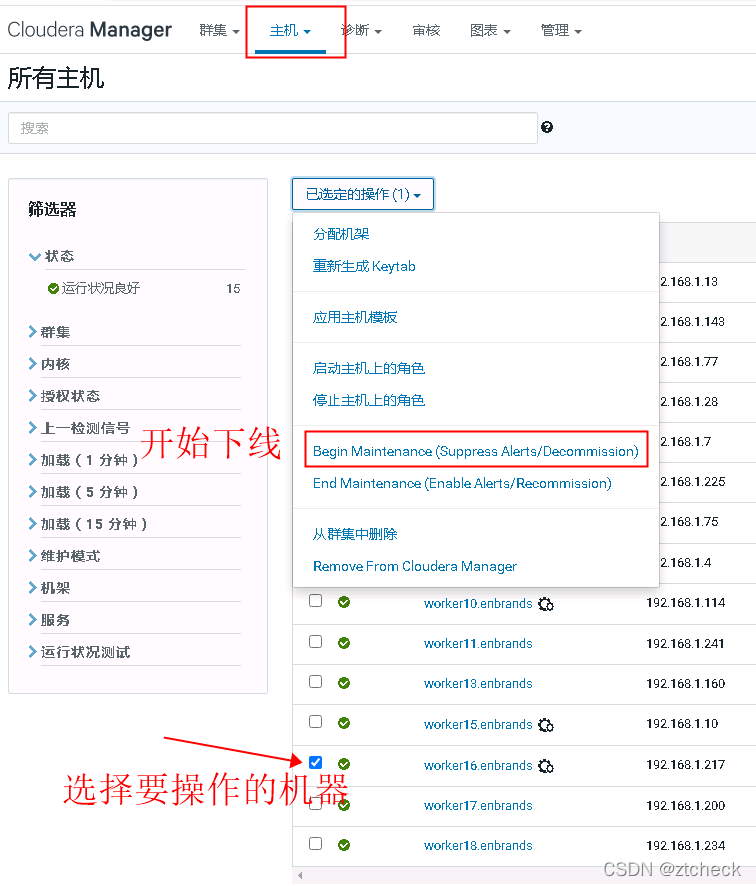Click the gear icon next to worker10.enbrands
This screenshot has width=756, height=886.
tap(546, 604)
